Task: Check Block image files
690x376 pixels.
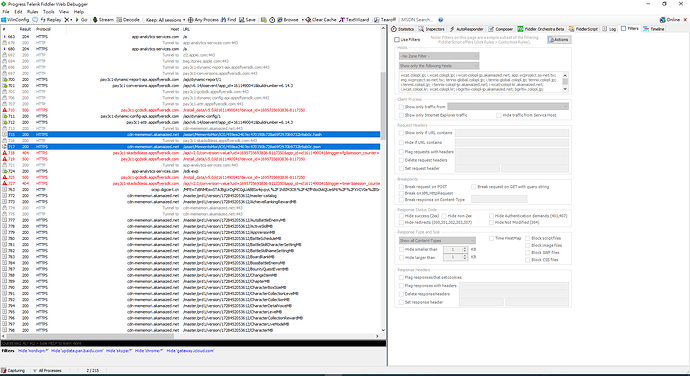Action: 527,246
